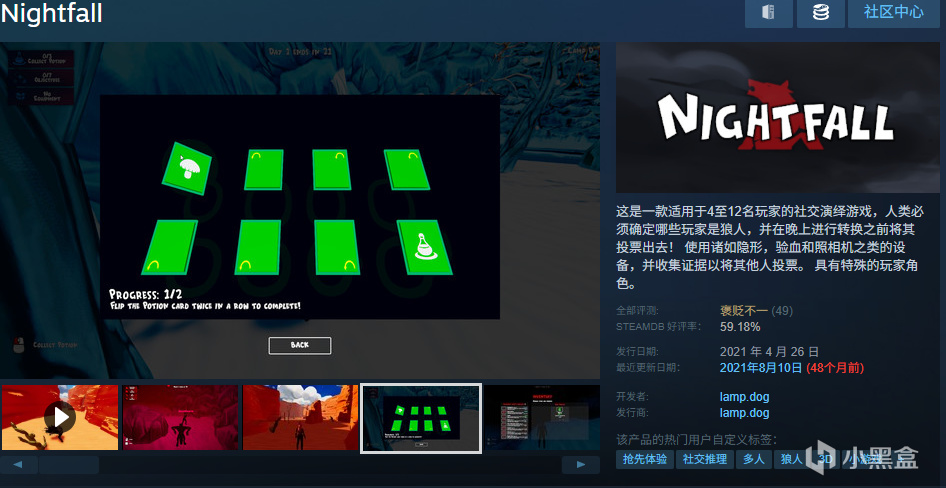This screenshot has height=488, width=946.
Task: Open the PCGamingWiki tower icon button
Action: pos(769,13)
